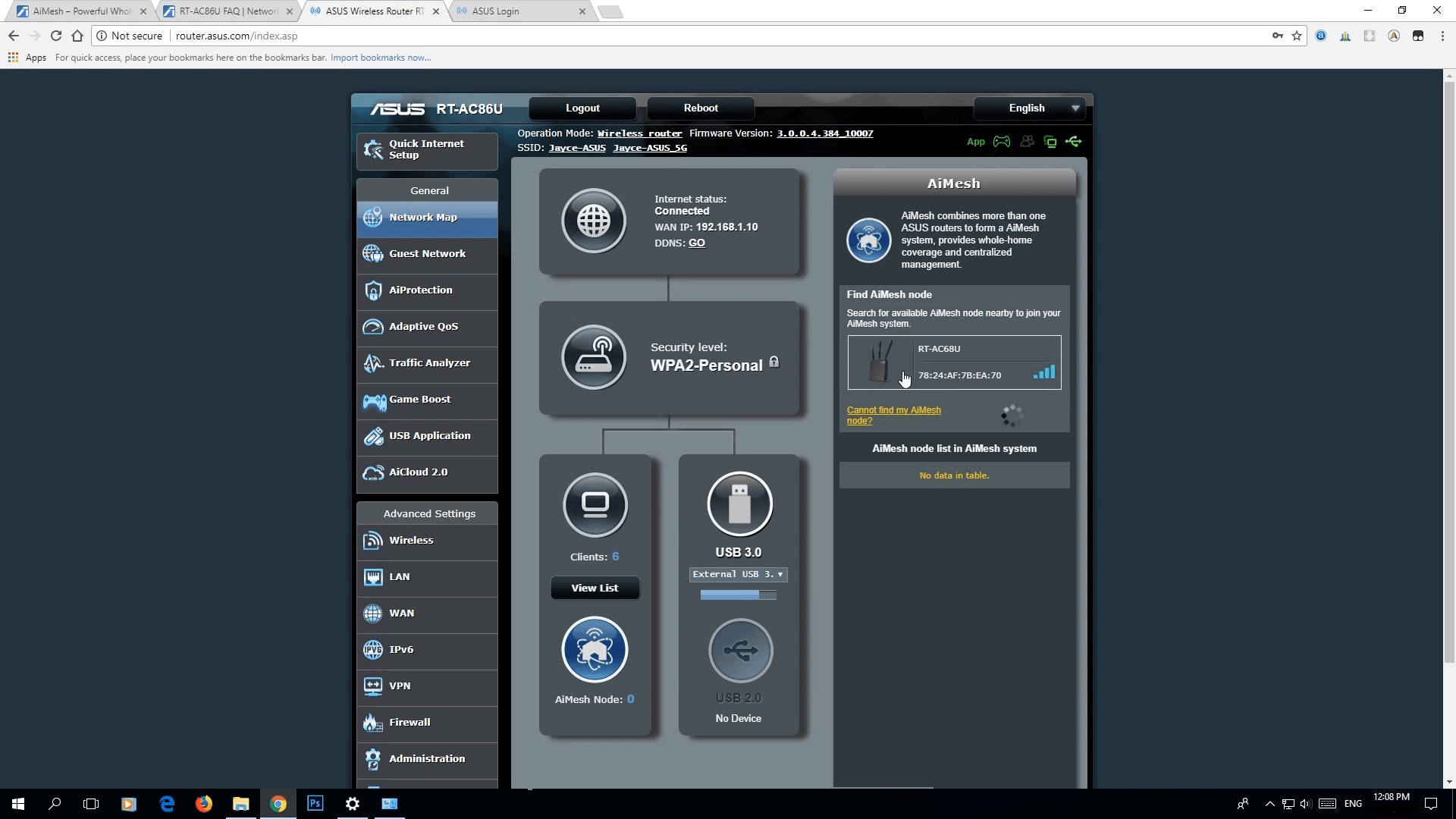Click AiMesh info logo in panel

click(x=868, y=240)
